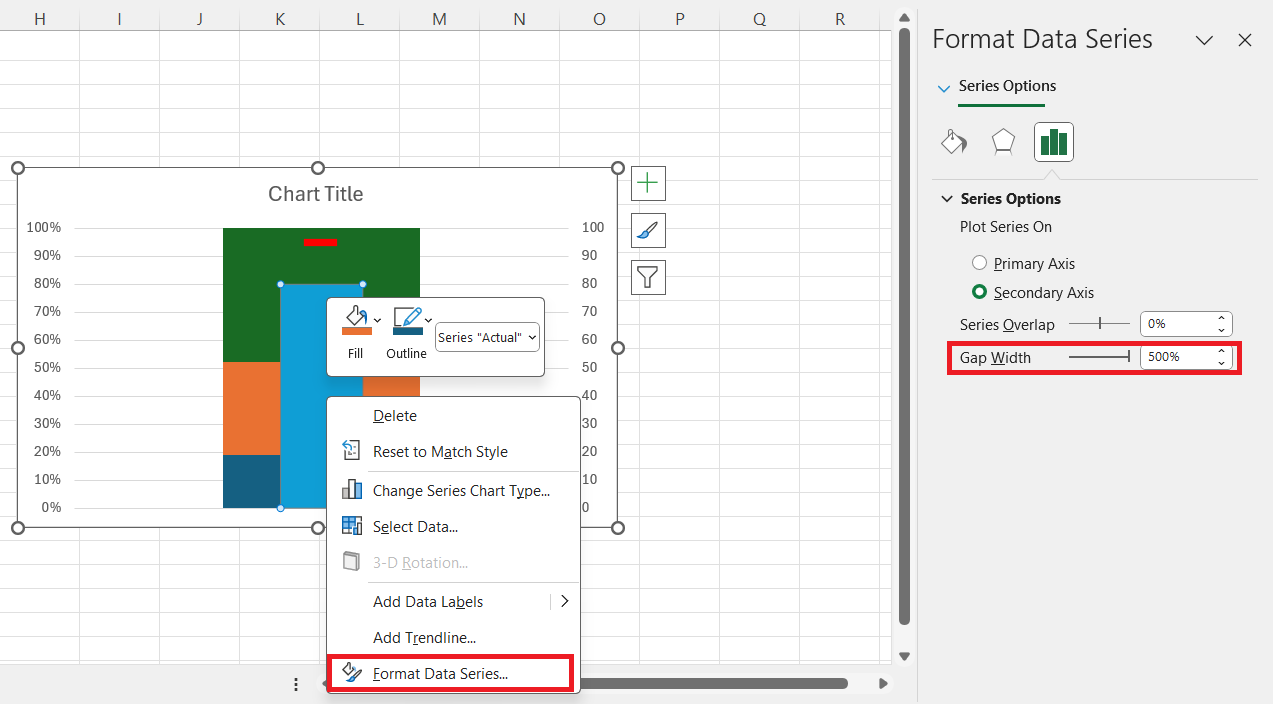The image size is (1273, 704).
Task: Click the secondary axis 100 label
Action: pyautogui.click(x=593, y=227)
